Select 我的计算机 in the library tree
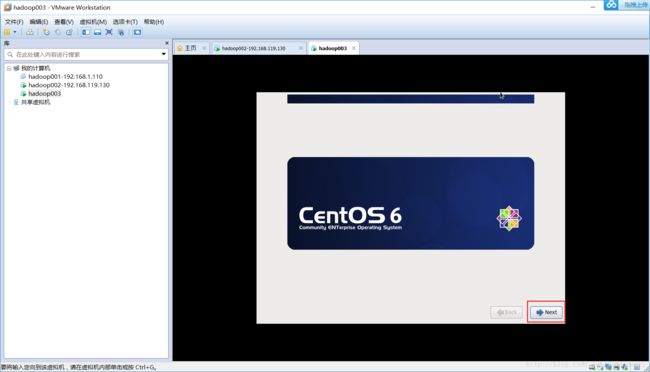Viewport: 650px width, 372px height. [35, 68]
